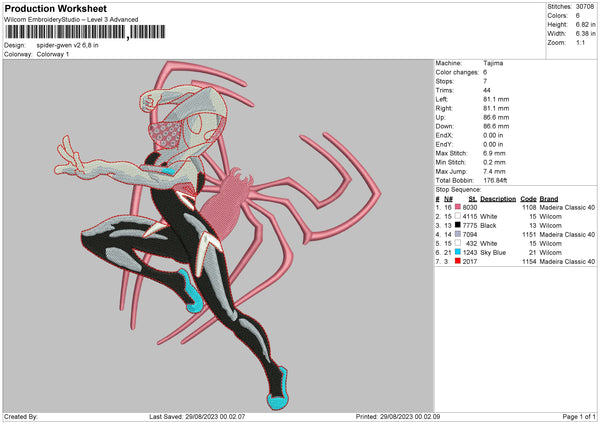This screenshot has height=424, width=600.
Task: Select the Width value 6.38 in
Action: pos(585,34)
